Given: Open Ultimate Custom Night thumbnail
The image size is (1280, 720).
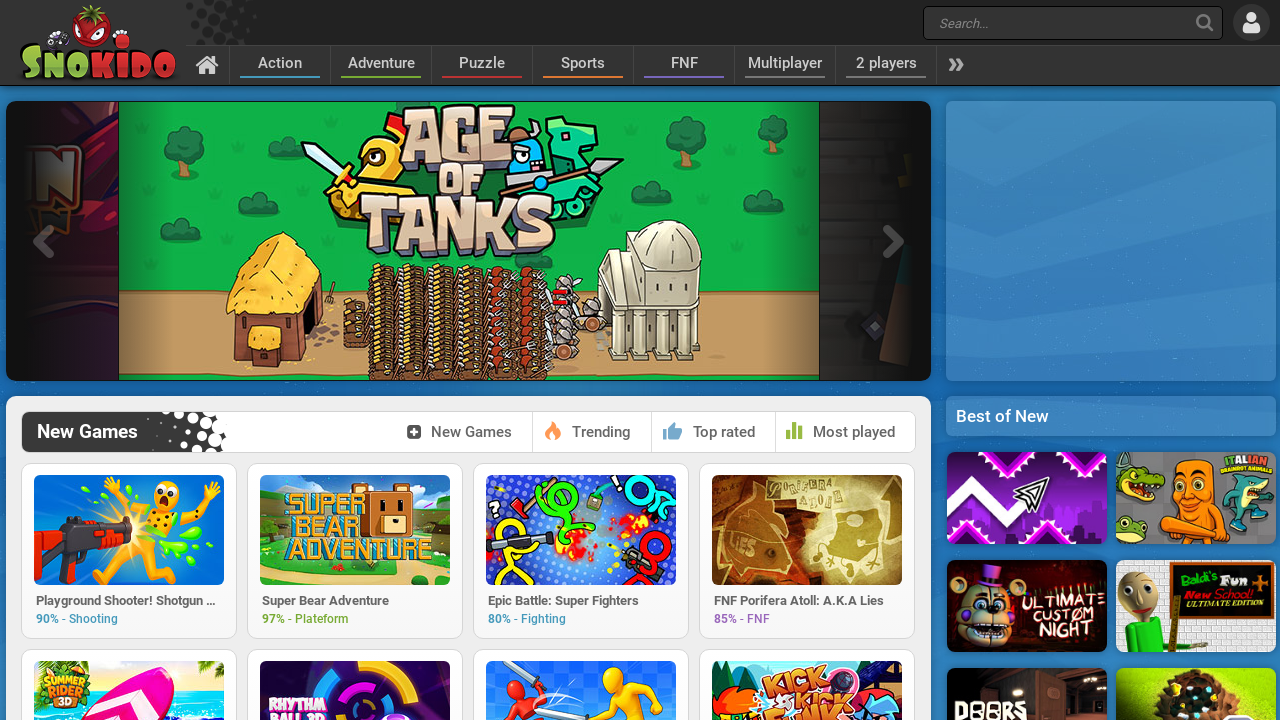Looking at the screenshot, I should (1027, 606).
